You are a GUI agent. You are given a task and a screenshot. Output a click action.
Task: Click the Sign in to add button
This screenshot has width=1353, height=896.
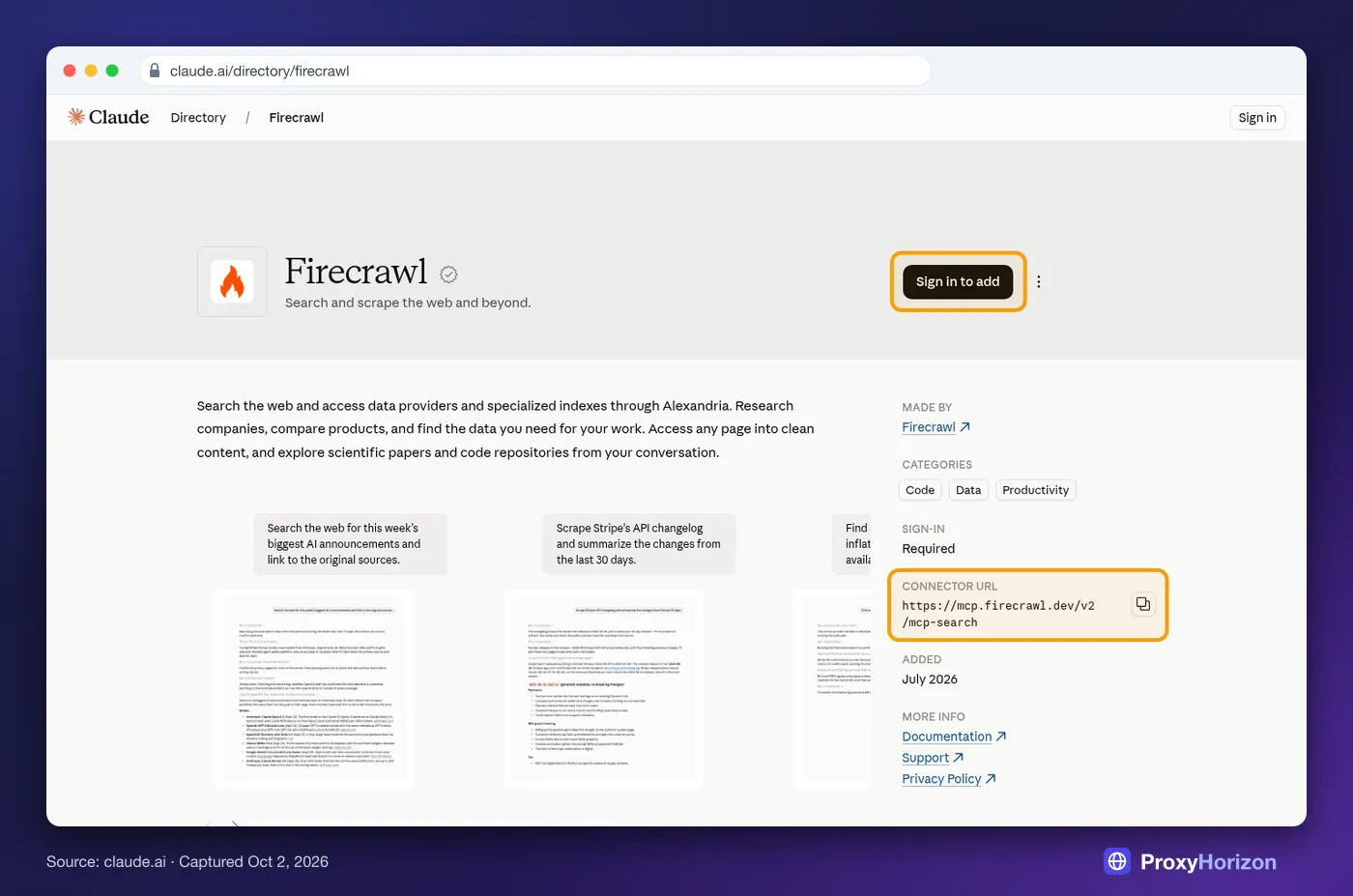tap(958, 281)
